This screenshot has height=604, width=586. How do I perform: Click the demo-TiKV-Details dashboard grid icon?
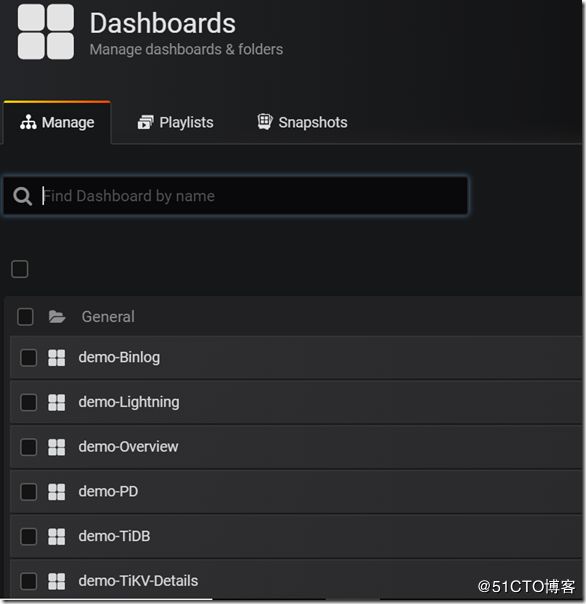[57, 581]
